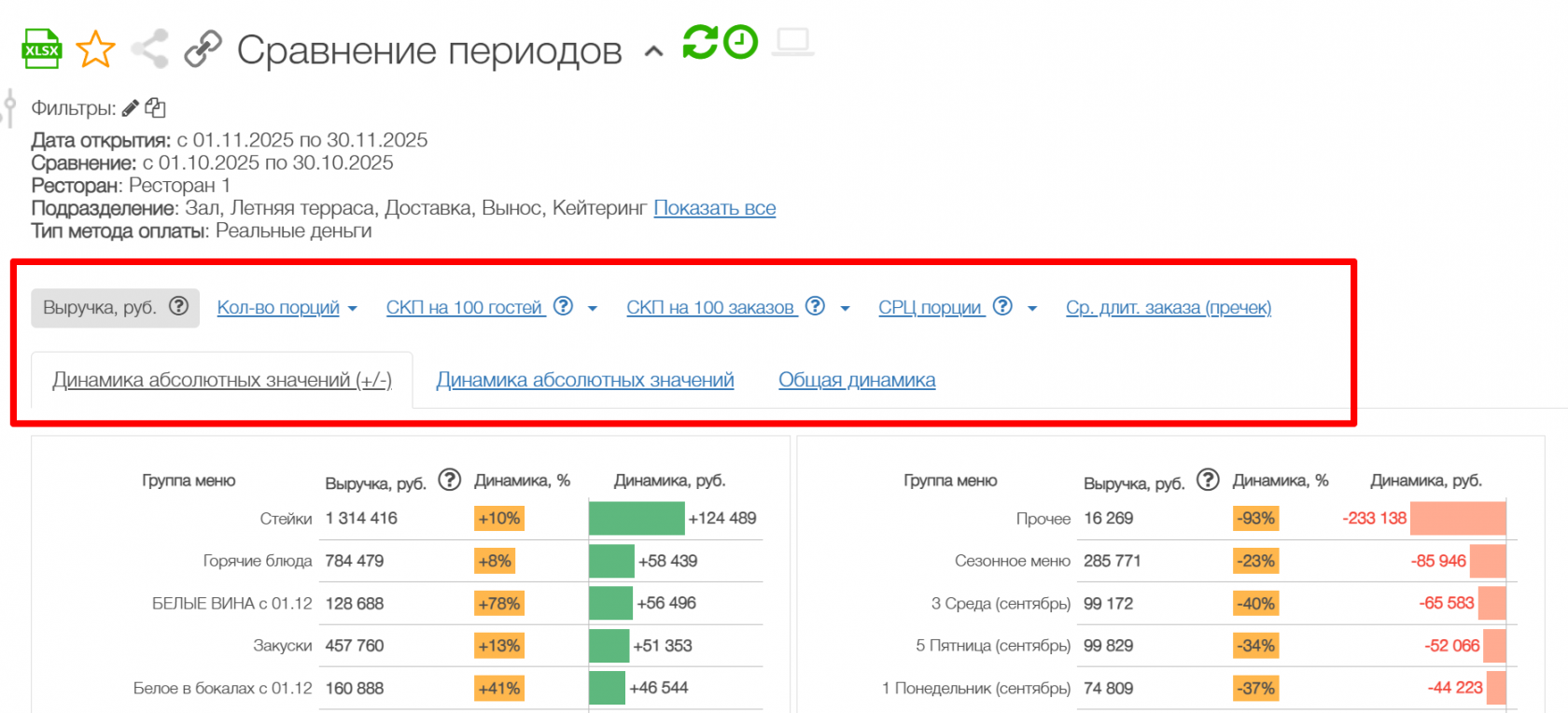The image size is (1568, 713).
Task: Click the green bar for Стейки row
Action: (636, 519)
